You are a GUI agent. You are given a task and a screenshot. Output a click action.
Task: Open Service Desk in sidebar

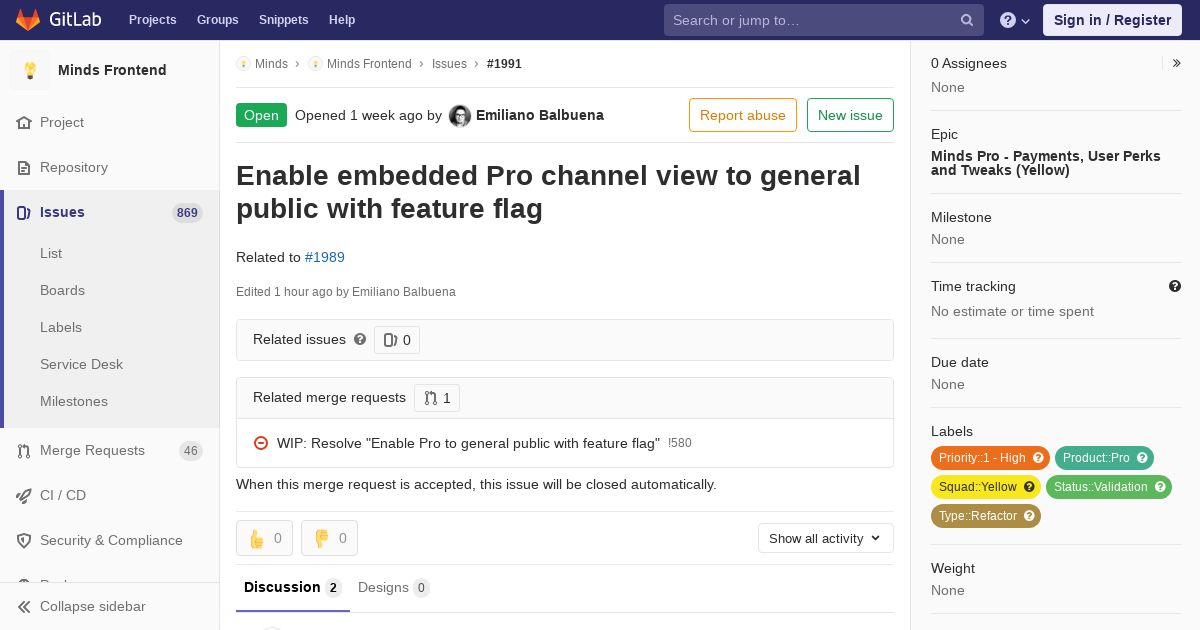pos(81,364)
